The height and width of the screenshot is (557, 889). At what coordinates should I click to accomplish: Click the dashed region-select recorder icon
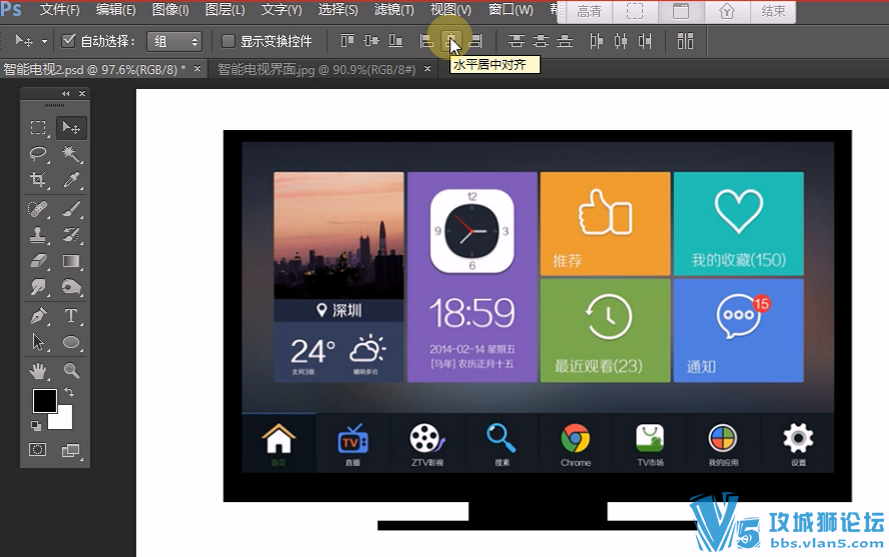tap(635, 11)
